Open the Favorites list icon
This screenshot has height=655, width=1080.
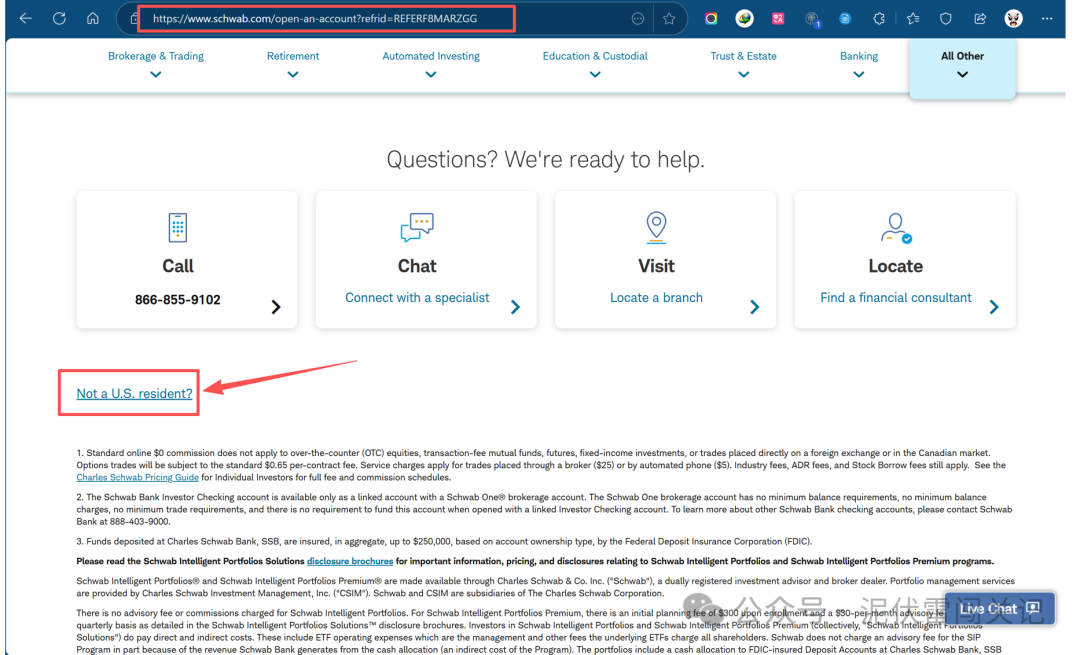(913, 19)
